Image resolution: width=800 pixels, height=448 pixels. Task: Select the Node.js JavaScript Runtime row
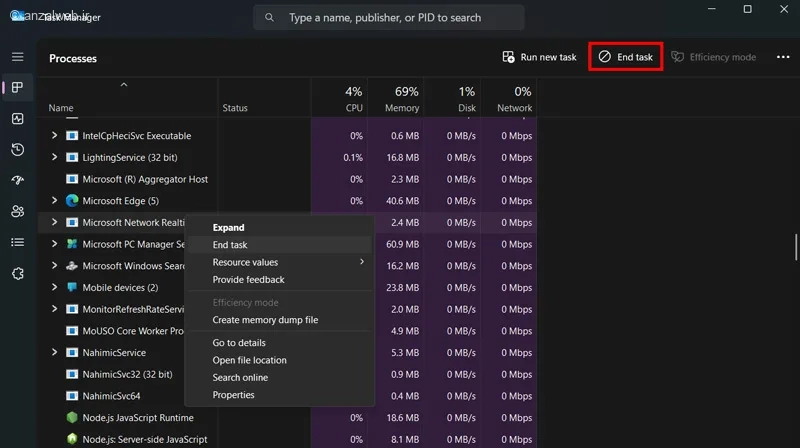point(288,417)
